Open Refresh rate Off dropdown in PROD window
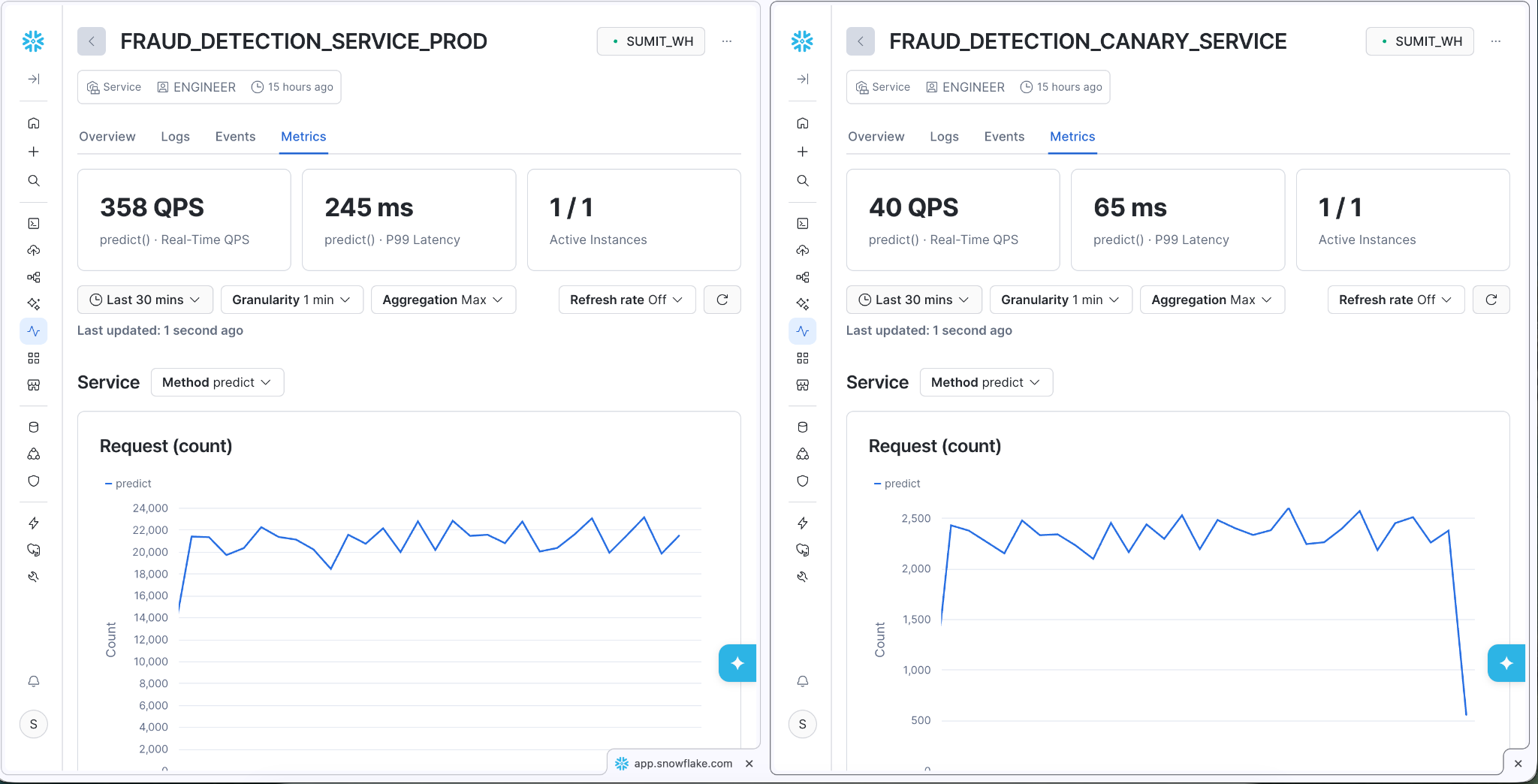 pos(627,300)
